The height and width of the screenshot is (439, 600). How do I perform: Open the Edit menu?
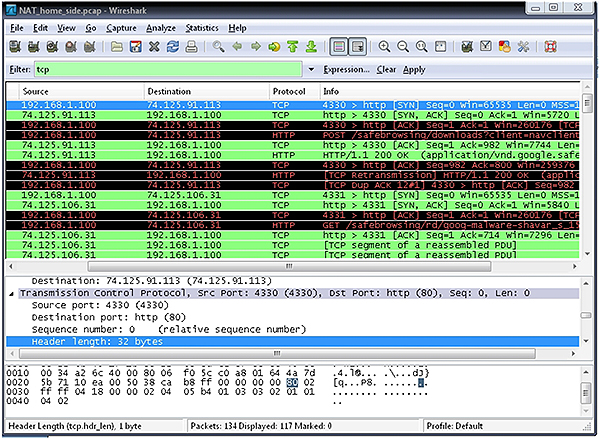pyautogui.click(x=40, y=28)
